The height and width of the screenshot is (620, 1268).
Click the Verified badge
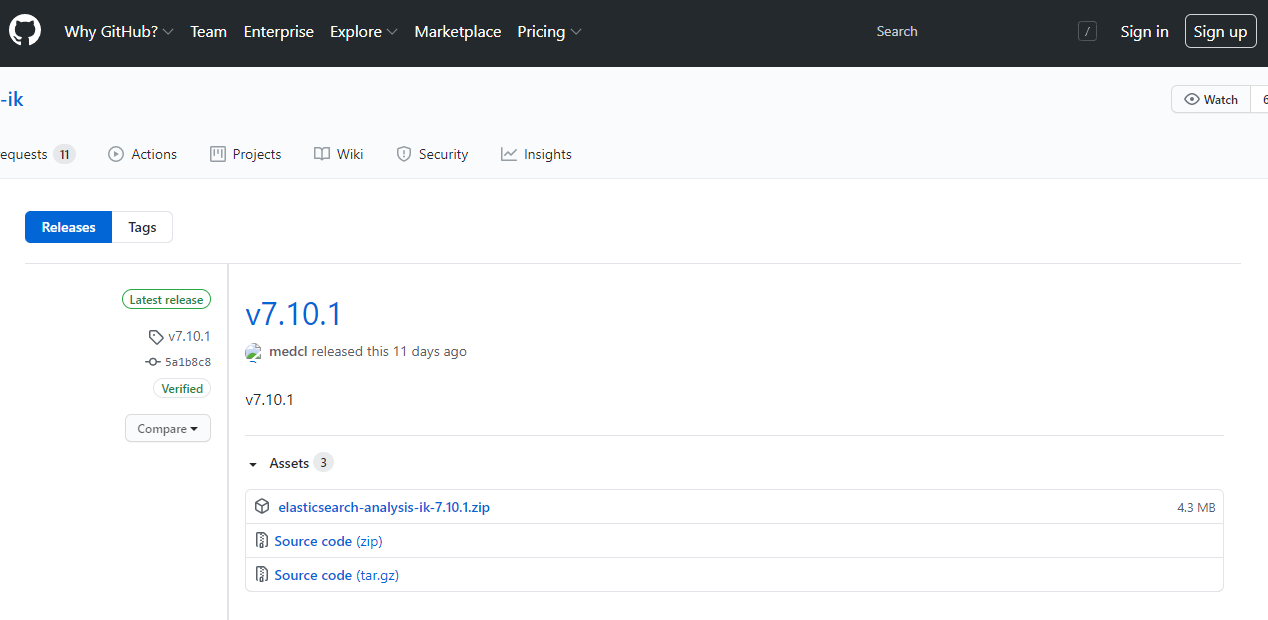182,389
